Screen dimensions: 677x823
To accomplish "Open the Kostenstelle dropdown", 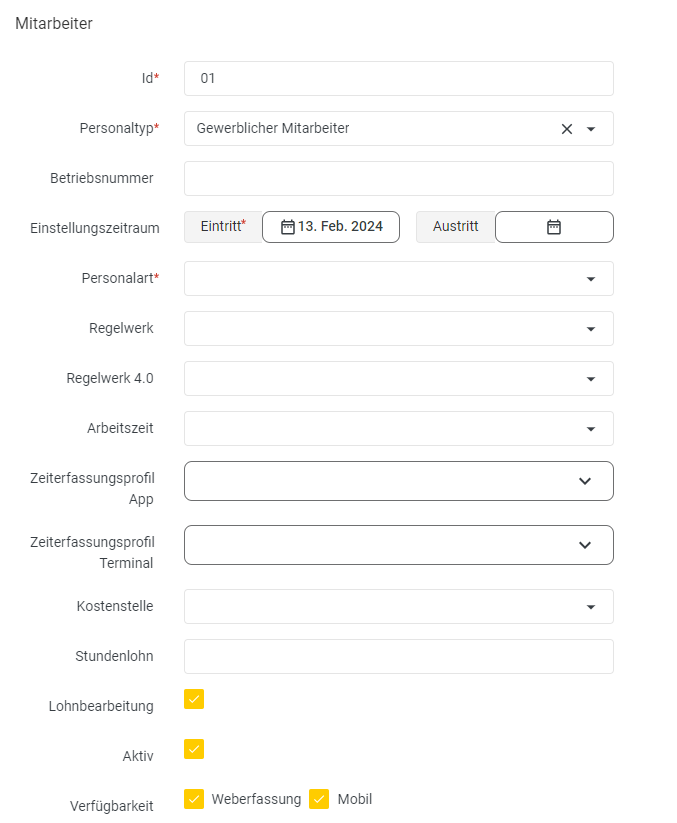I will pyautogui.click(x=399, y=606).
